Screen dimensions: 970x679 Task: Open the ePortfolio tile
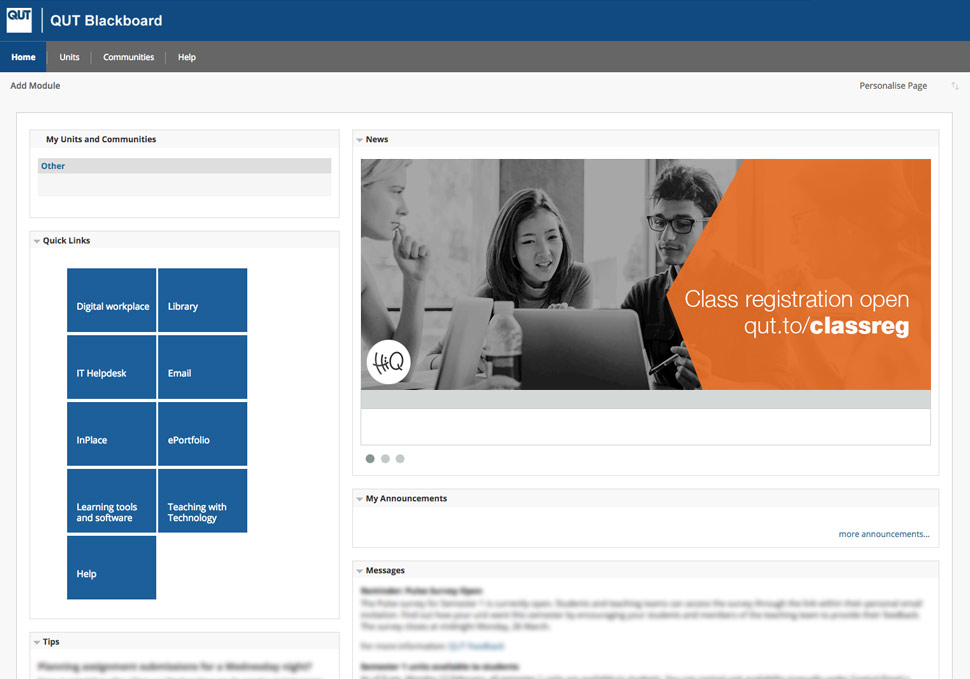point(202,433)
